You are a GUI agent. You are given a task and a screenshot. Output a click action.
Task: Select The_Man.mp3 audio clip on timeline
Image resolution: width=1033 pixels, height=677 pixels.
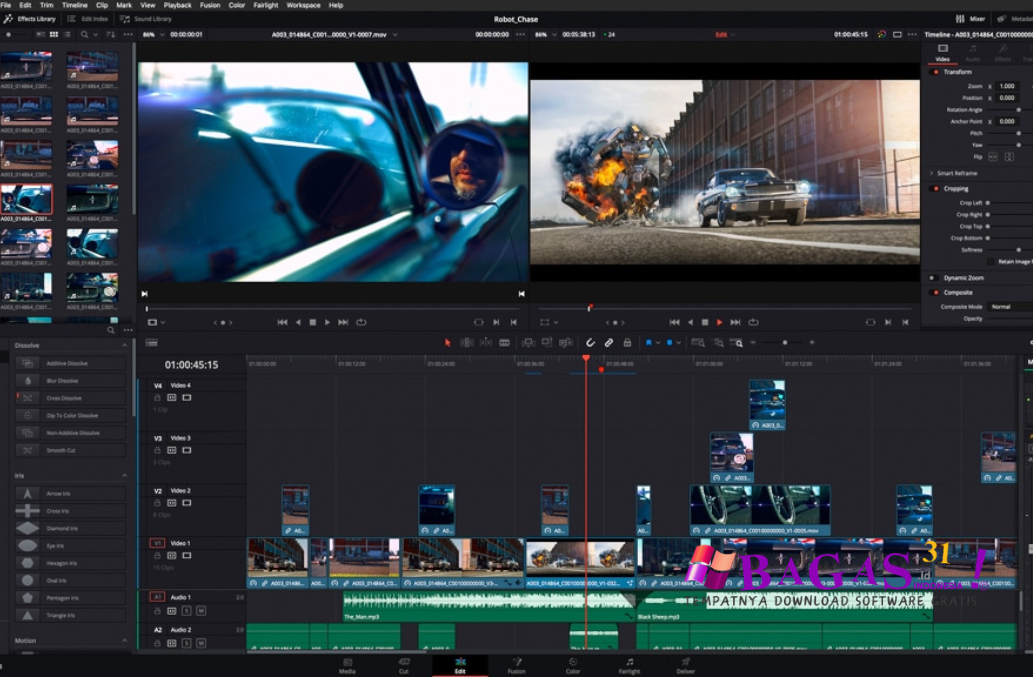click(x=488, y=607)
